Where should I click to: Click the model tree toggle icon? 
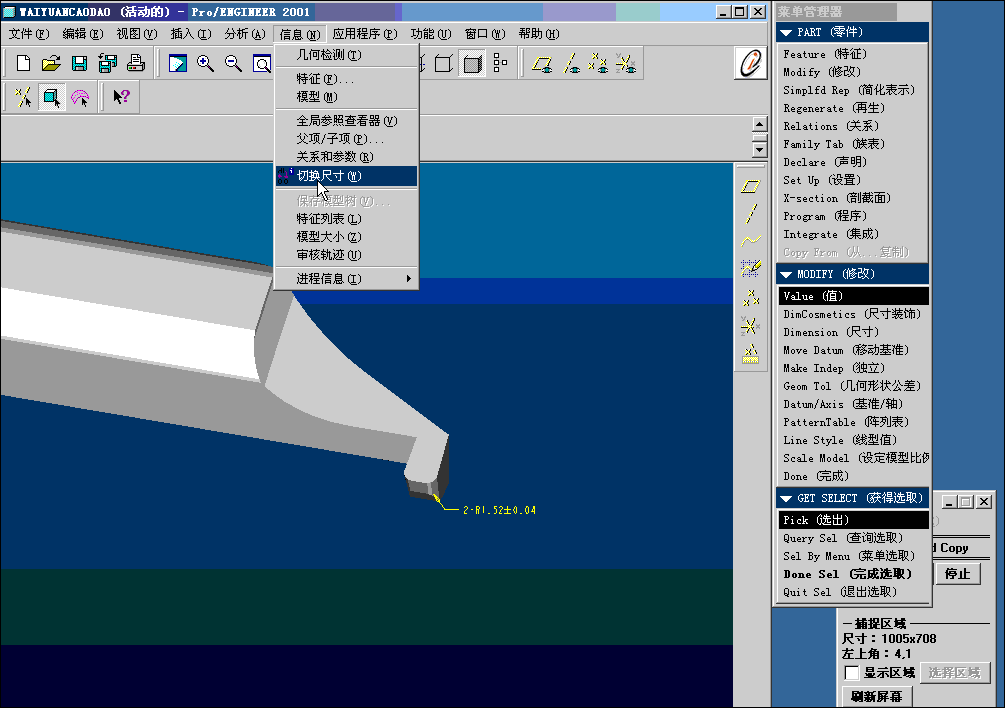pos(500,63)
